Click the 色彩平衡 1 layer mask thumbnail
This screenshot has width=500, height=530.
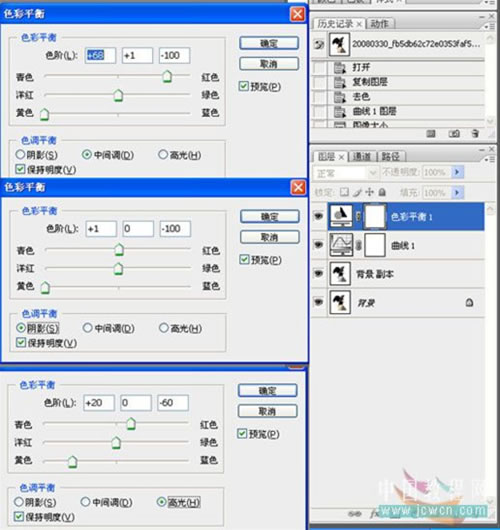coord(375,216)
